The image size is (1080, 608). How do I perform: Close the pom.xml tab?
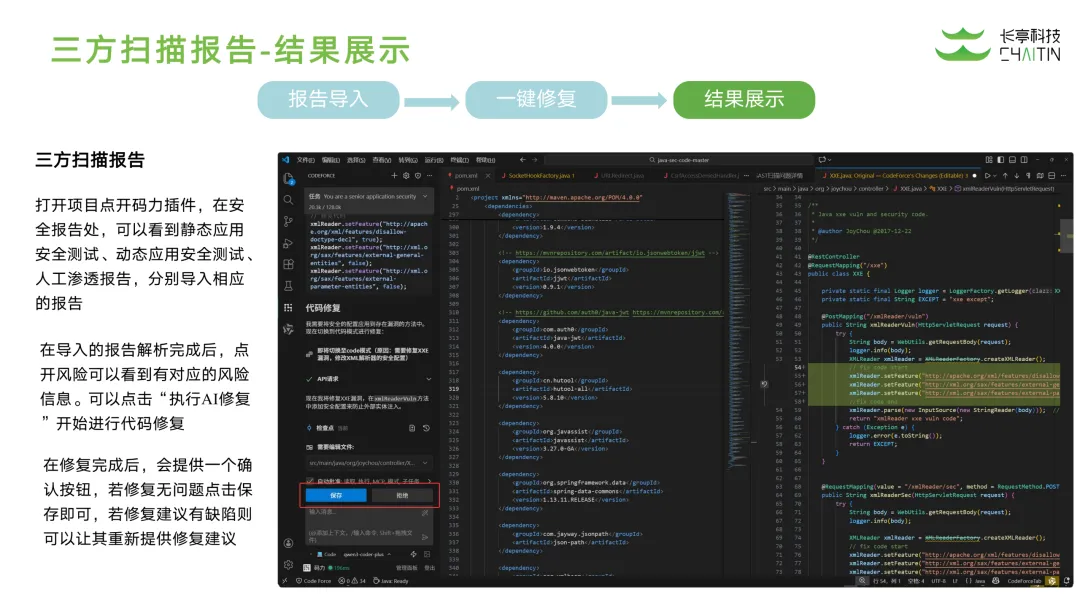click(x=488, y=176)
